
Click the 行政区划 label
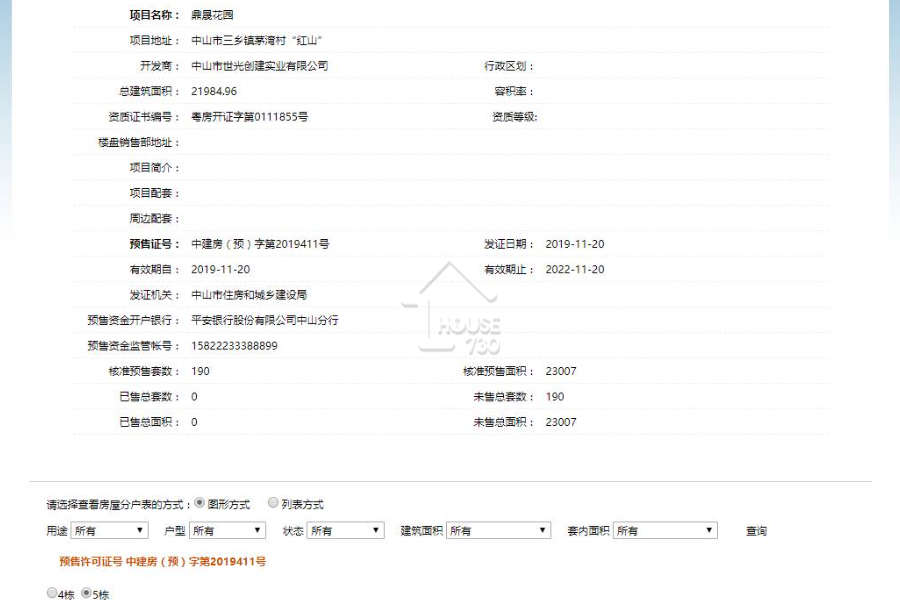pos(509,66)
